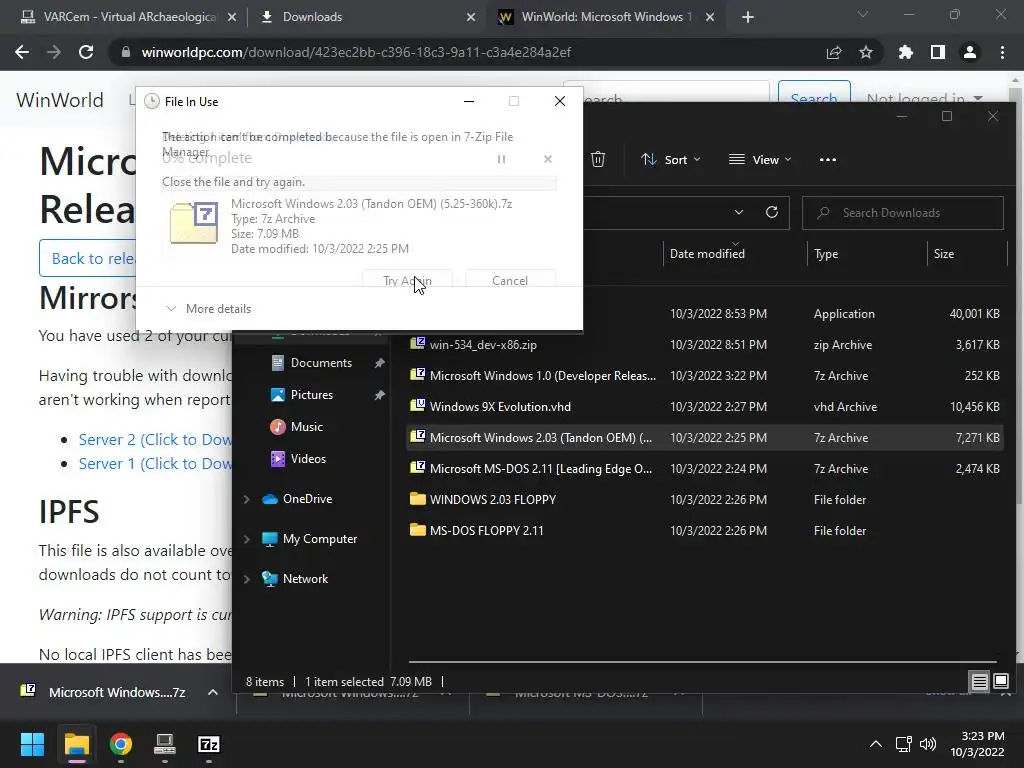Viewport: 1024px width, 768px height.
Task: Sort by Size column header
Action: coord(944,253)
